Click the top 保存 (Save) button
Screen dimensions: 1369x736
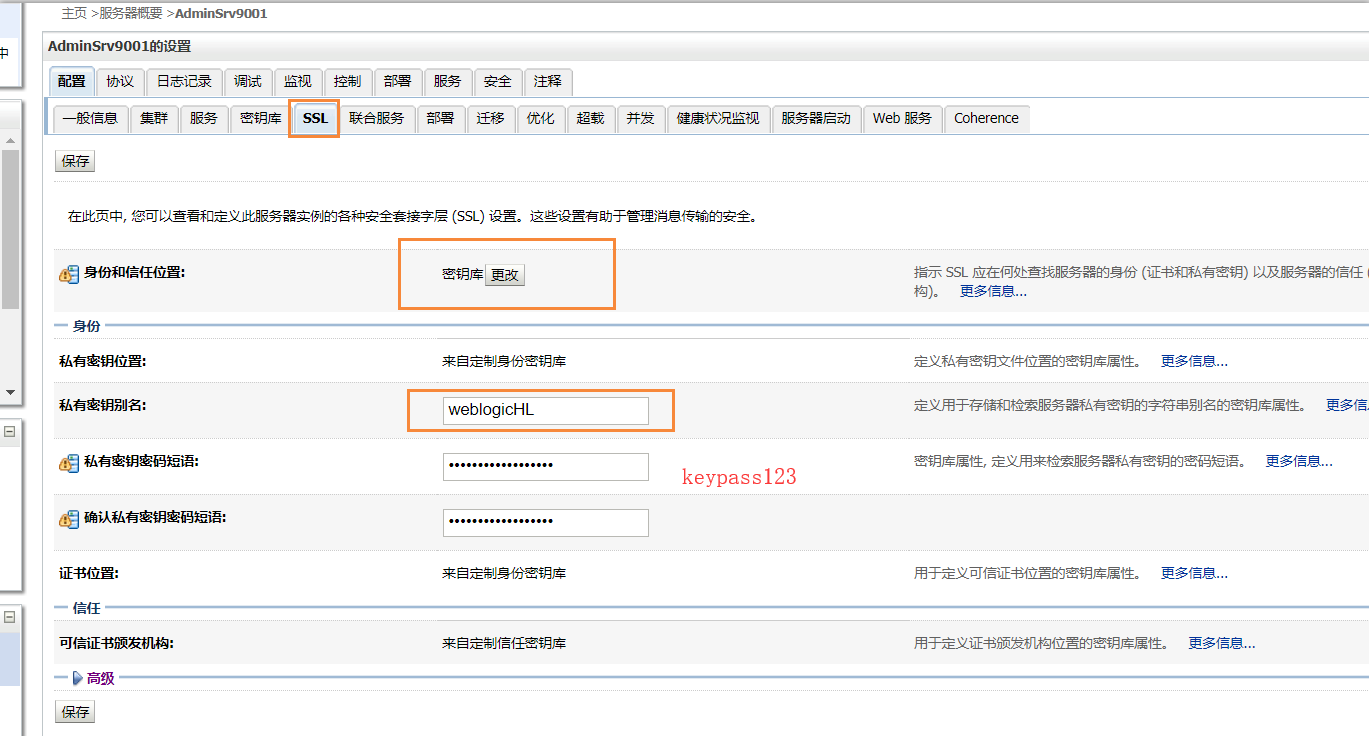(x=74, y=160)
